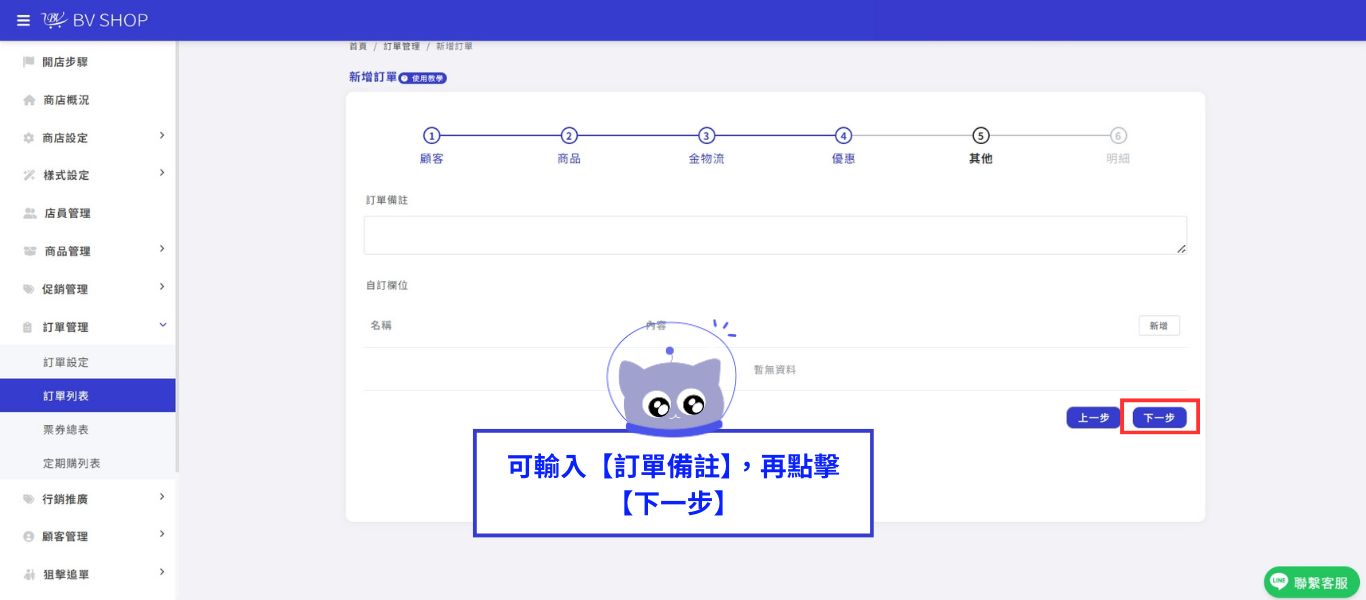Open the 使用教學 tutorial badge
Image resolution: width=1366 pixels, height=600 pixels.
tap(423, 78)
